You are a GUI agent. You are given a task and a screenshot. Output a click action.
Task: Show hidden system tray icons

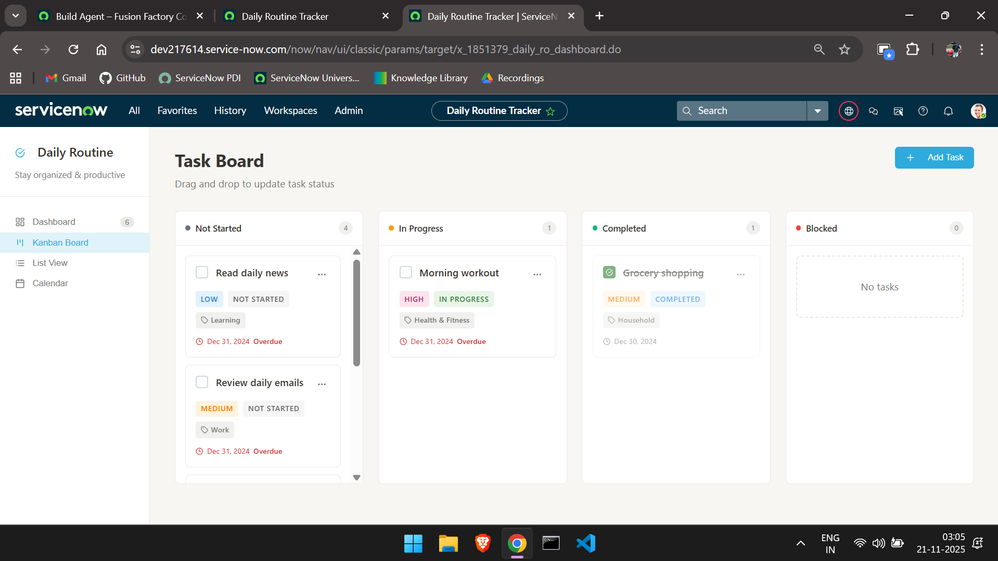801,543
